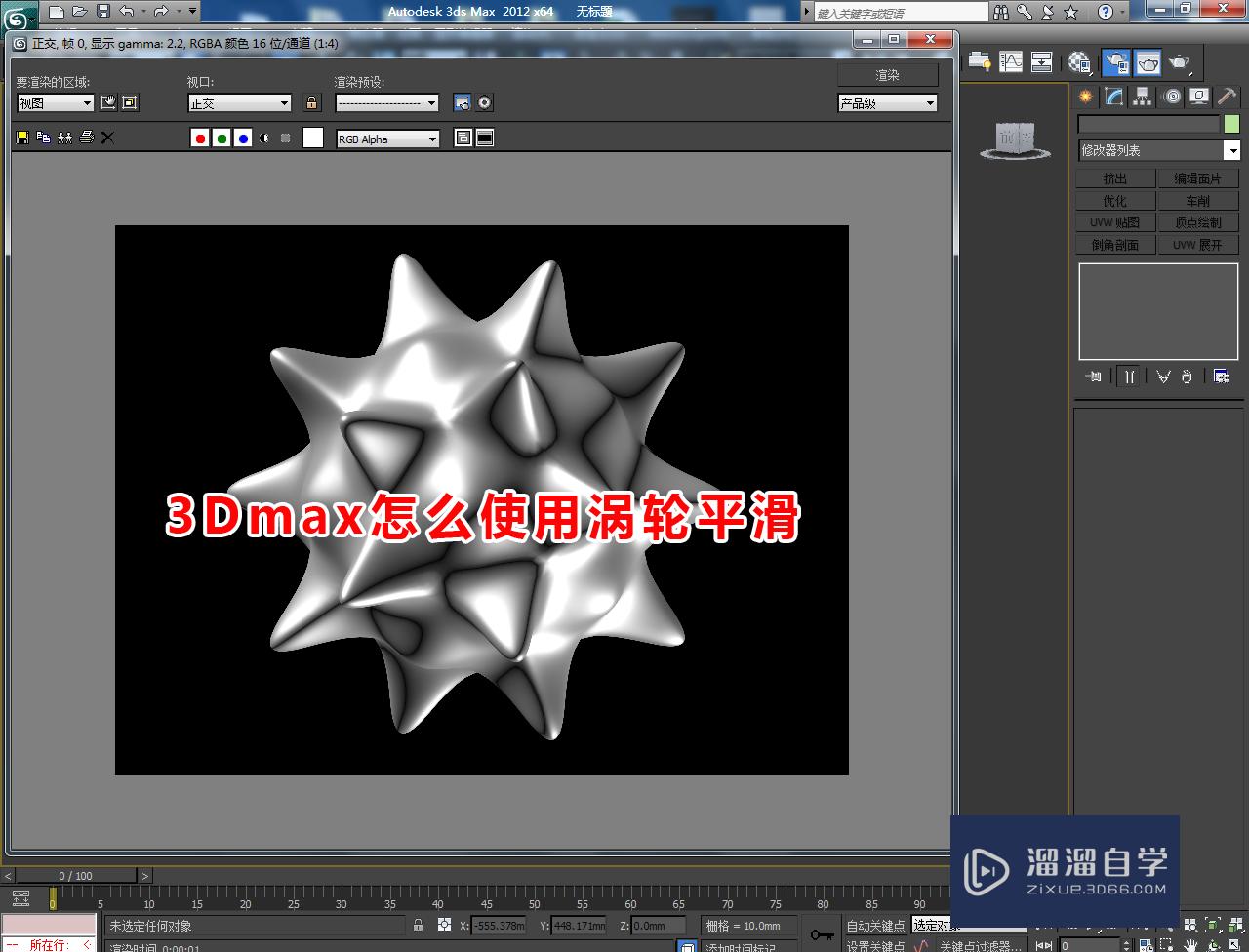Copy rendered image to clipboard
The height and width of the screenshot is (952, 1249).
point(43,138)
